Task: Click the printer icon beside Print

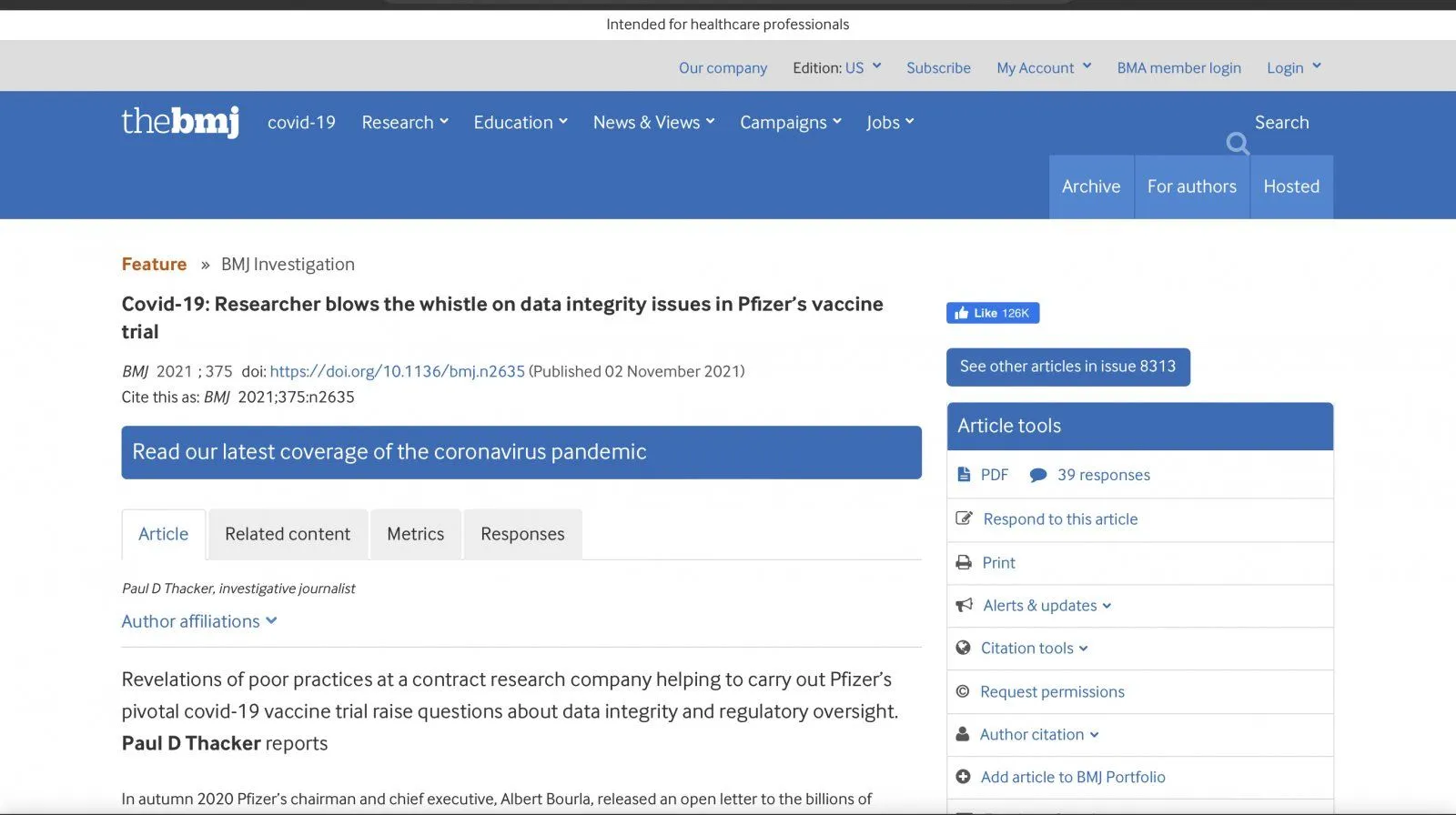Action: [x=964, y=563]
